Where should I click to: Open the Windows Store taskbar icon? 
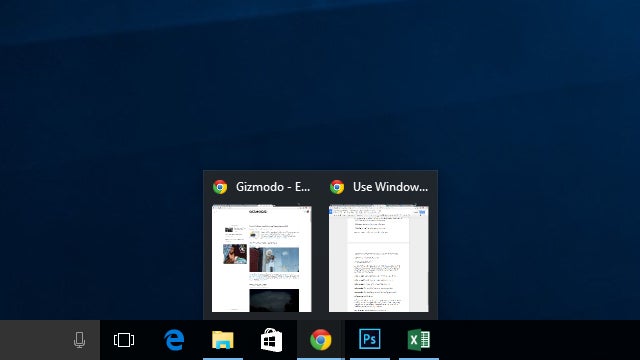pyautogui.click(x=271, y=340)
